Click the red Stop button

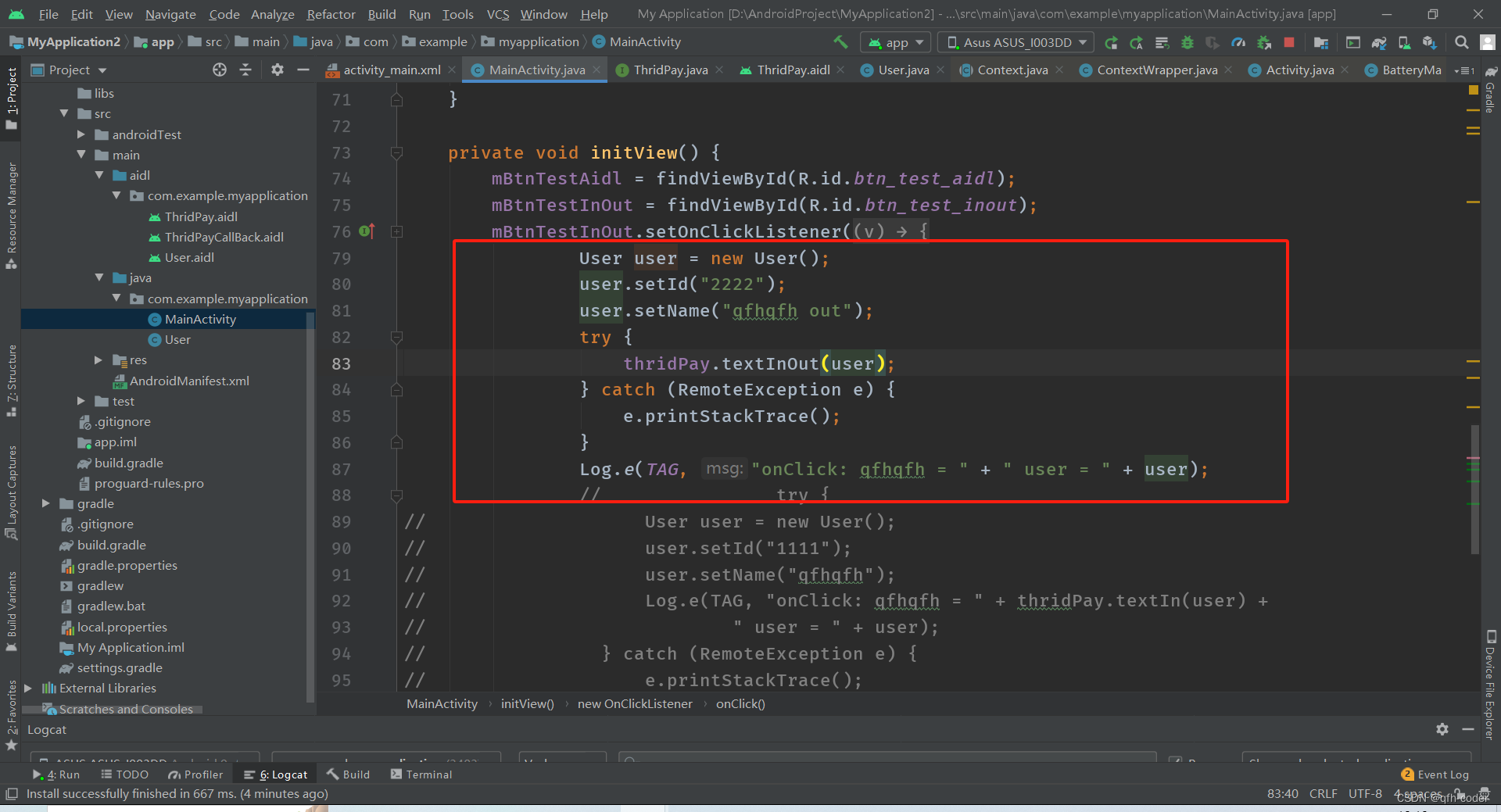(1289, 42)
